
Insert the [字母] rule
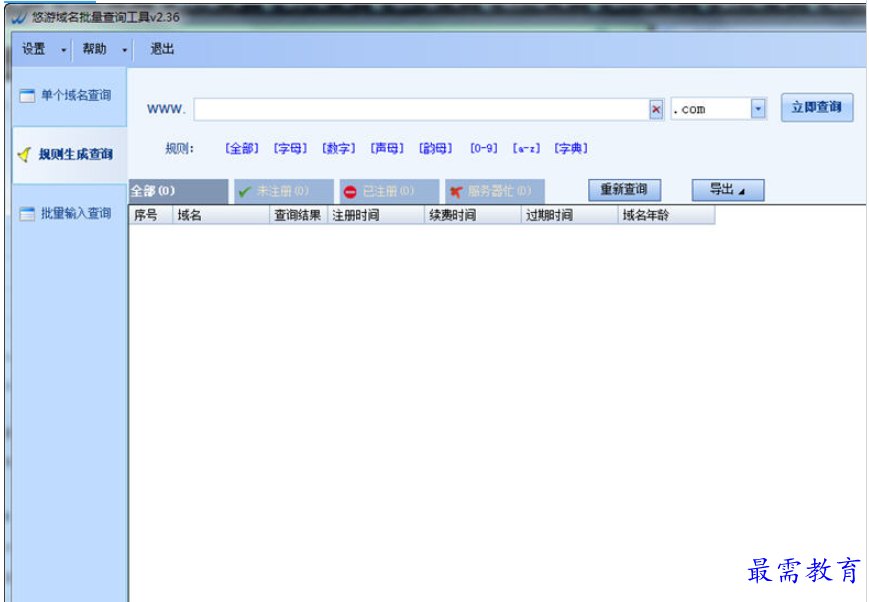[290, 149]
